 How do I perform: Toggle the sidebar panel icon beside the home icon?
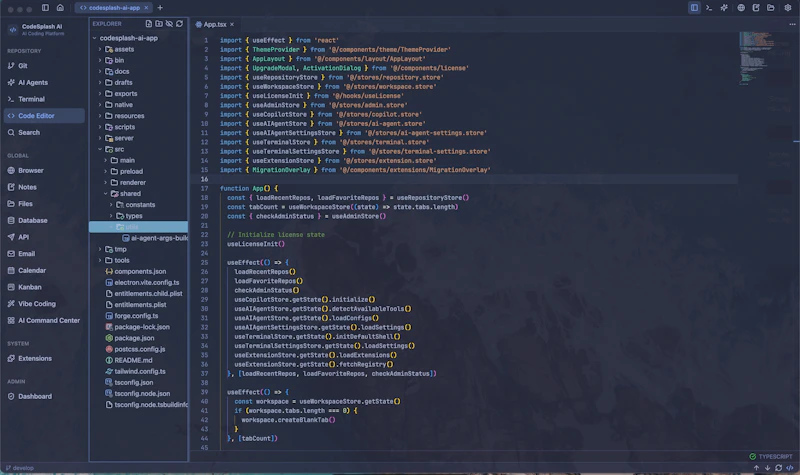tap(45, 8)
